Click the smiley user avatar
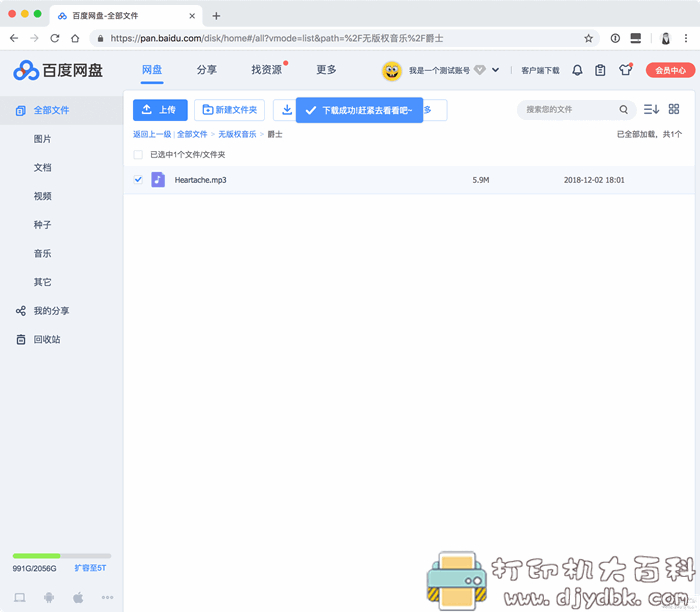This screenshot has height=612, width=700. click(x=392, y=71)
